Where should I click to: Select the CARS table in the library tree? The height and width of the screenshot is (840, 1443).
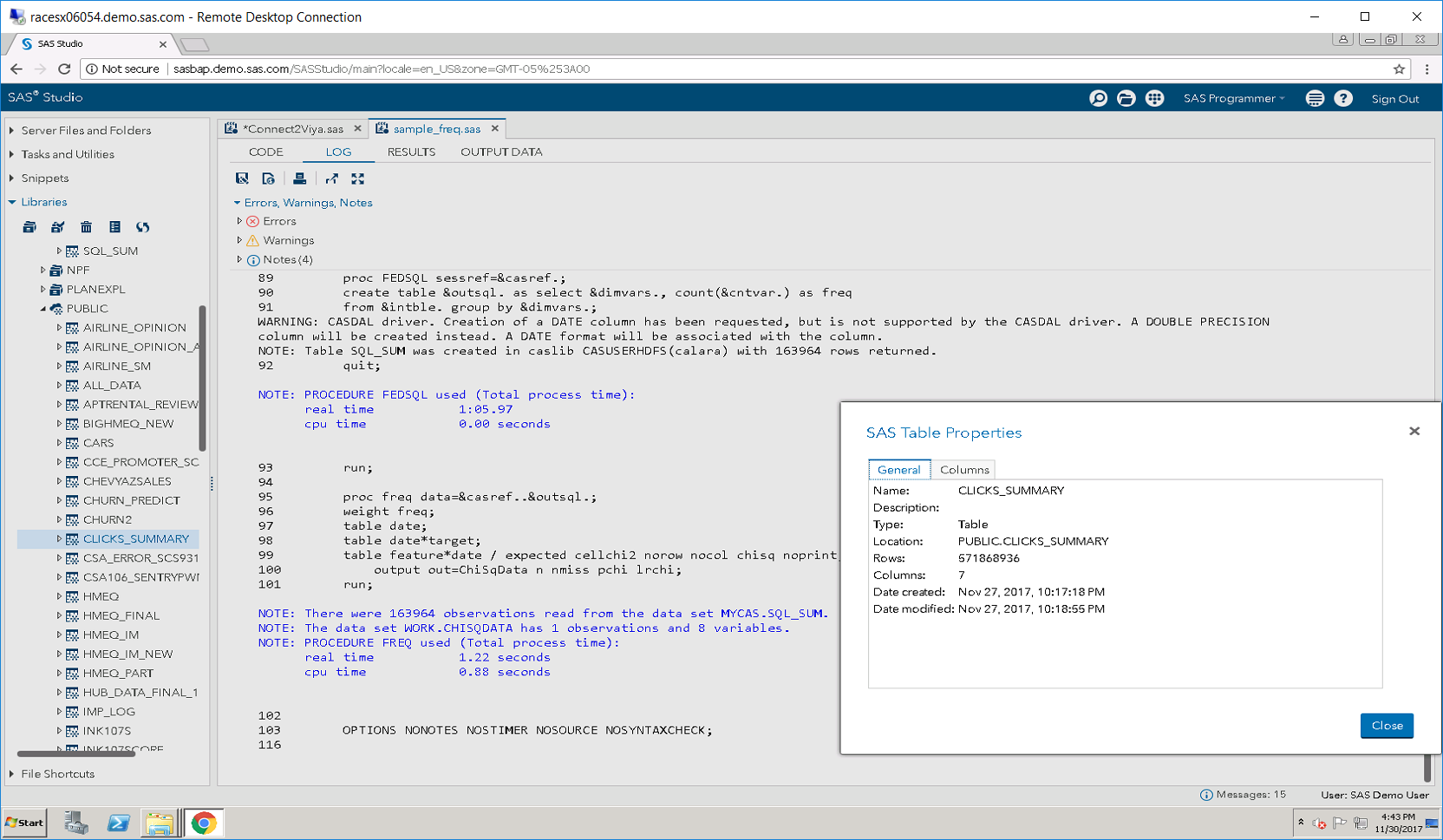point(98,443)
